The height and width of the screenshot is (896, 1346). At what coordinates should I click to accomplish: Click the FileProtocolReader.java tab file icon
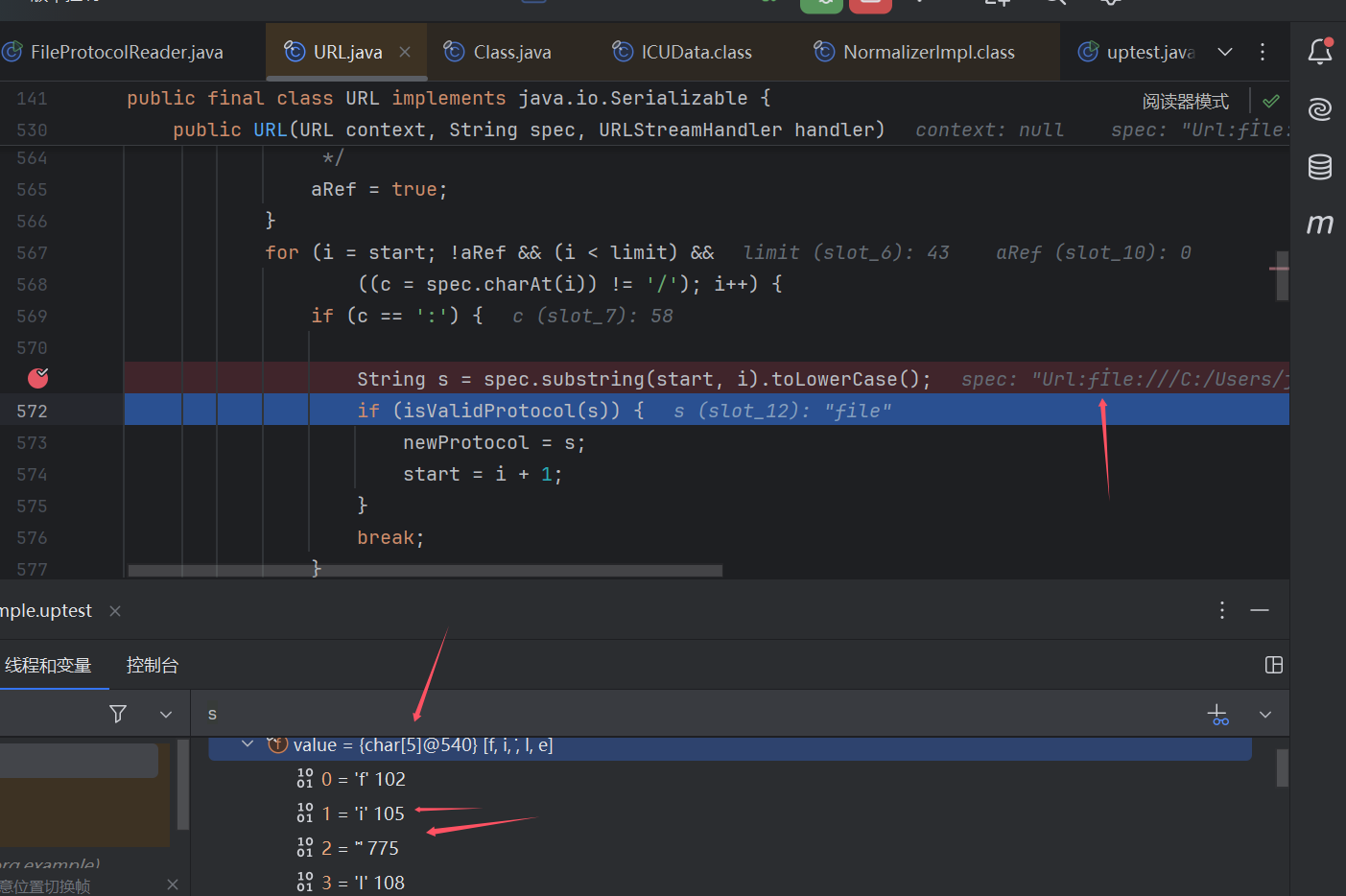pyautogui.click(x=12, y=52)
